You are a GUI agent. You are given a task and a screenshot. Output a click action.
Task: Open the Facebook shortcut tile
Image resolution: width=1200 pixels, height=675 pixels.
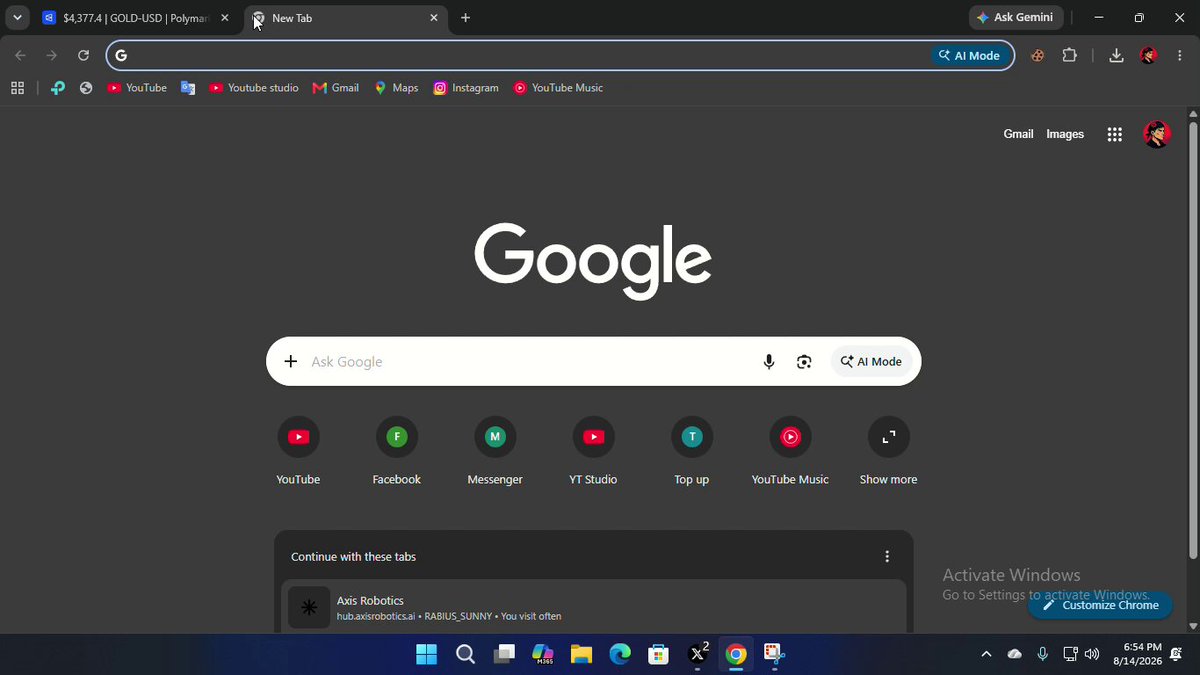pos(397,450)
